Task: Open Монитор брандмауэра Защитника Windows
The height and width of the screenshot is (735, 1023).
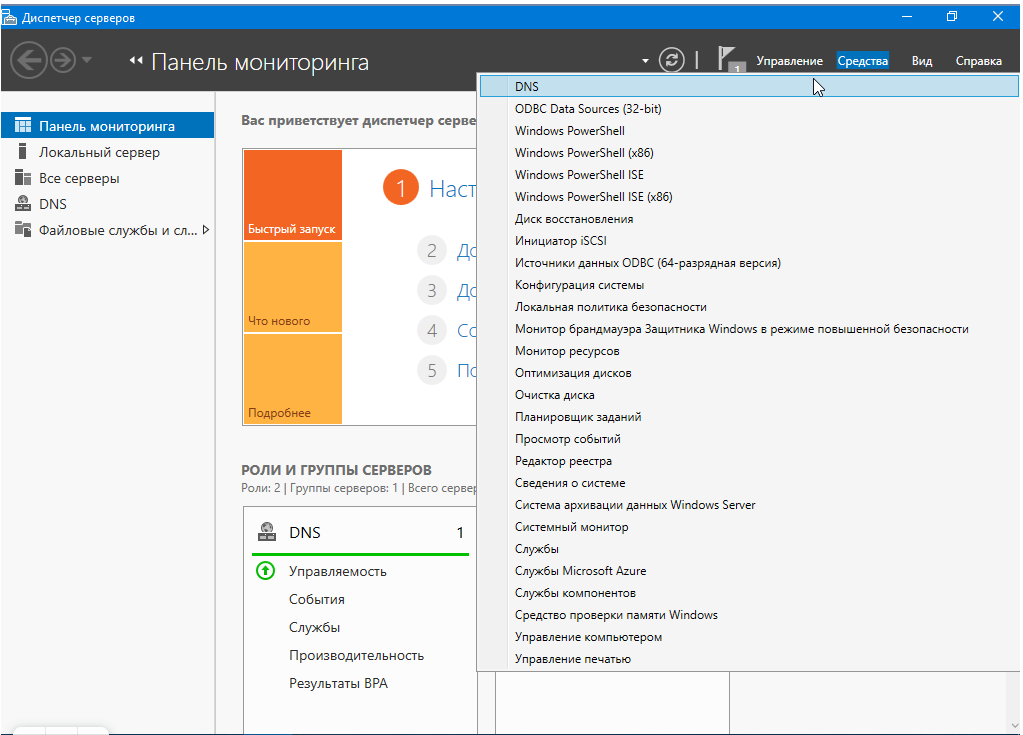Action: (749, 329)
